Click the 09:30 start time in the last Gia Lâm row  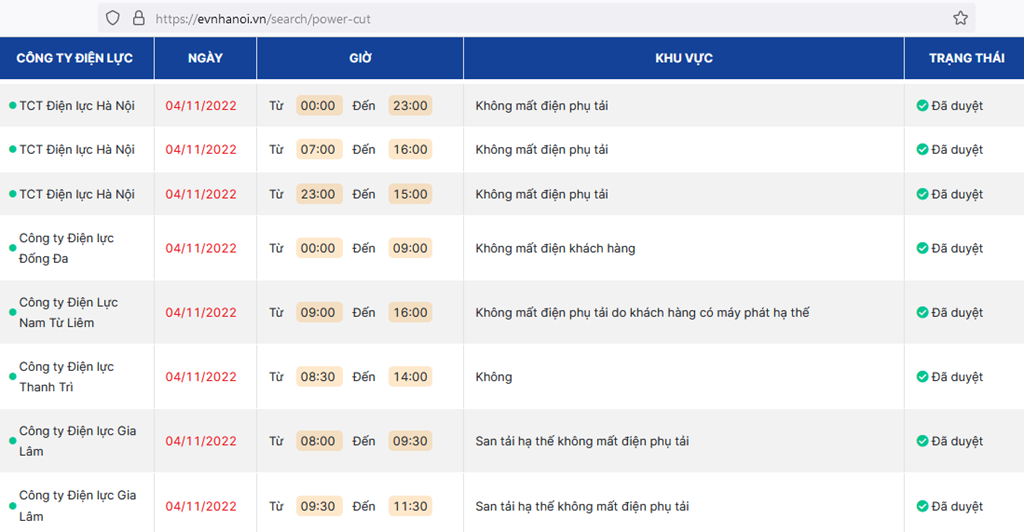coord(318,506)
